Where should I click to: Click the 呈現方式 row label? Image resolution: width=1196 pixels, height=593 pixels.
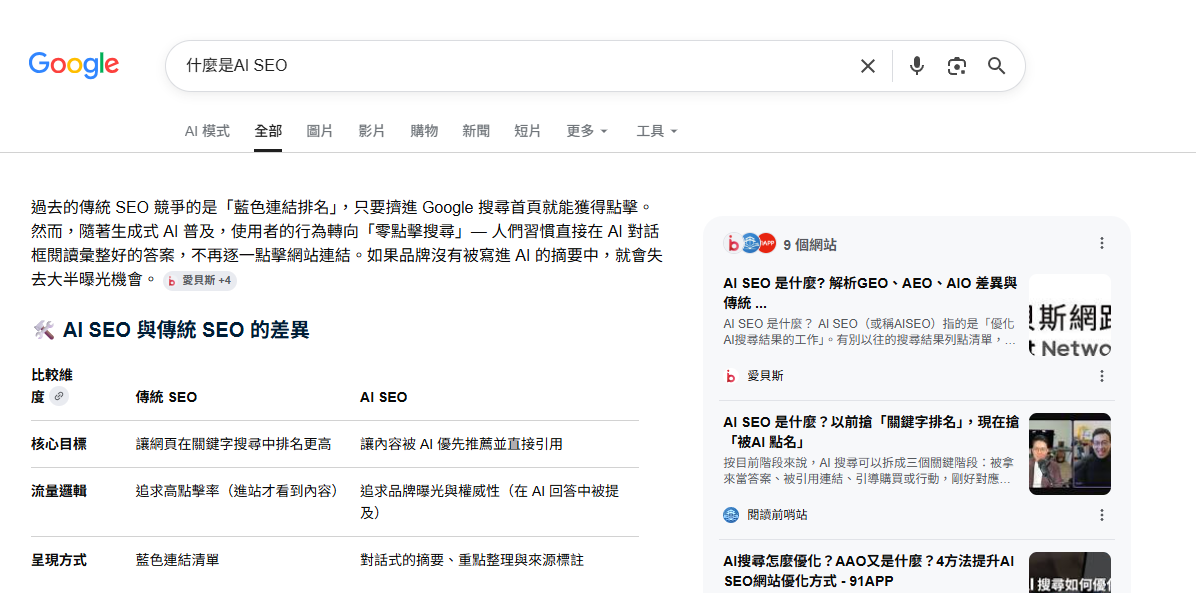[59, 560]
